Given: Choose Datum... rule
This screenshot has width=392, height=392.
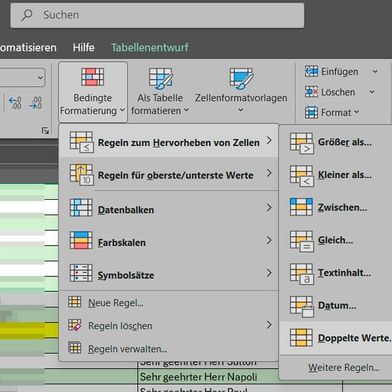Looking at the screenshot, I should point(336,305).
